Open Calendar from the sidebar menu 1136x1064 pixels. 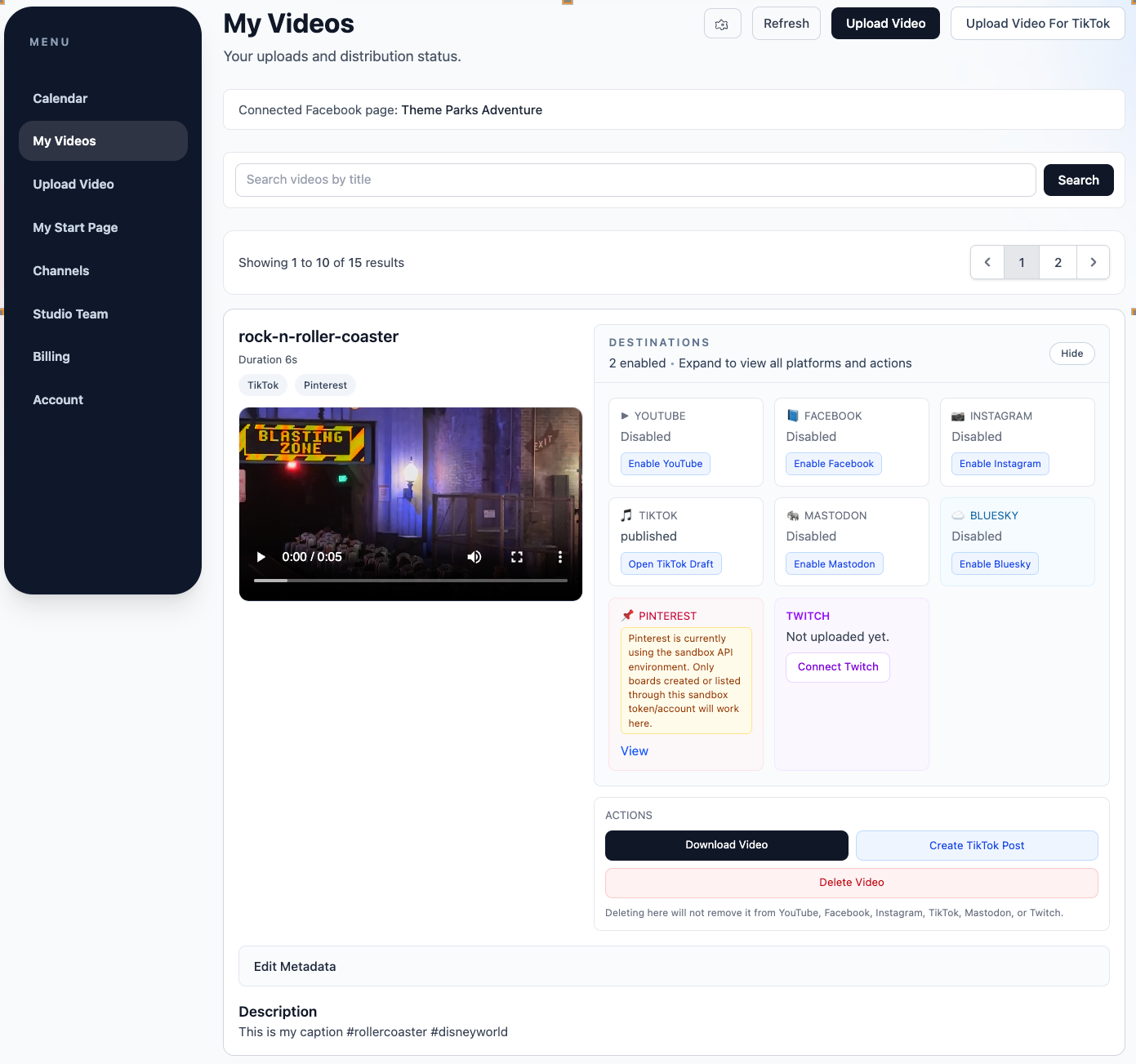click(x=60, y=98)
